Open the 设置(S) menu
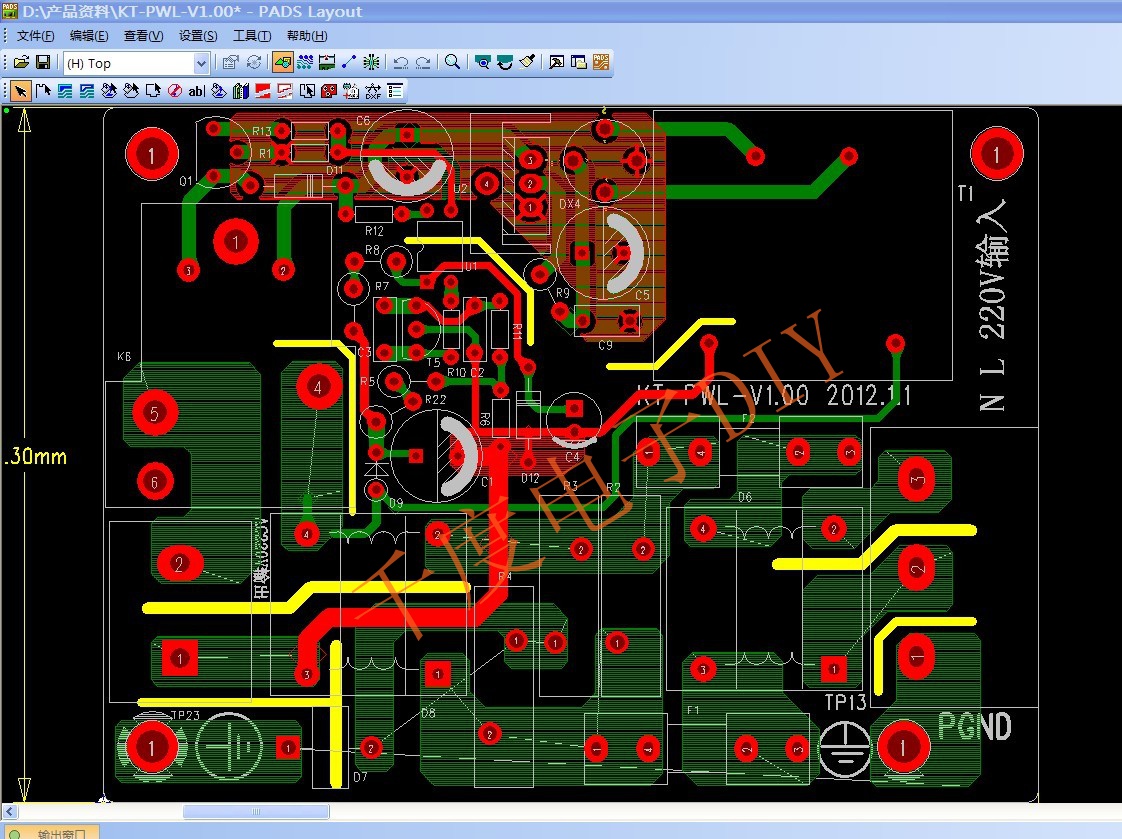Viewport: 1122px width, 839px height. (197, 36)
